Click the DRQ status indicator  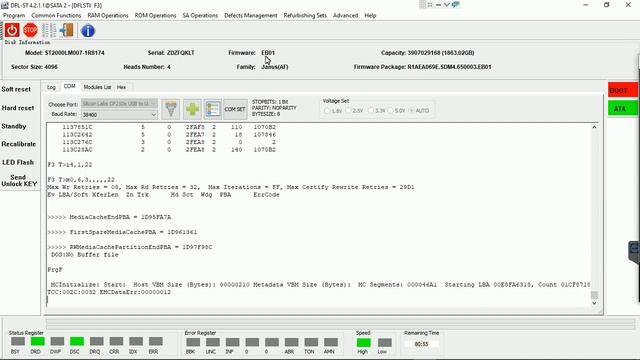(96, 341)
